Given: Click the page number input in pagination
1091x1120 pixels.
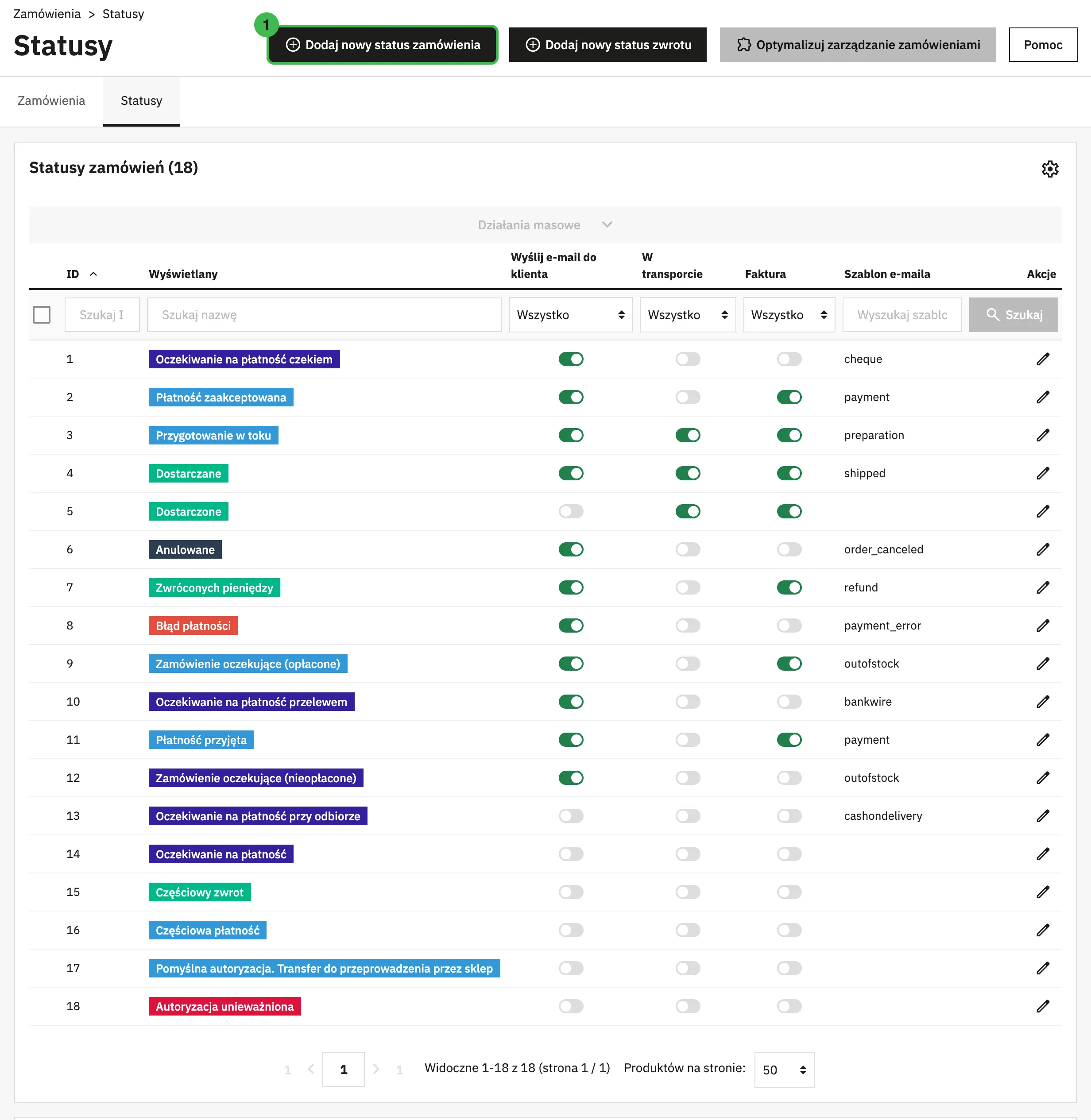Looking at the screenshot, I should (343, 1069).
